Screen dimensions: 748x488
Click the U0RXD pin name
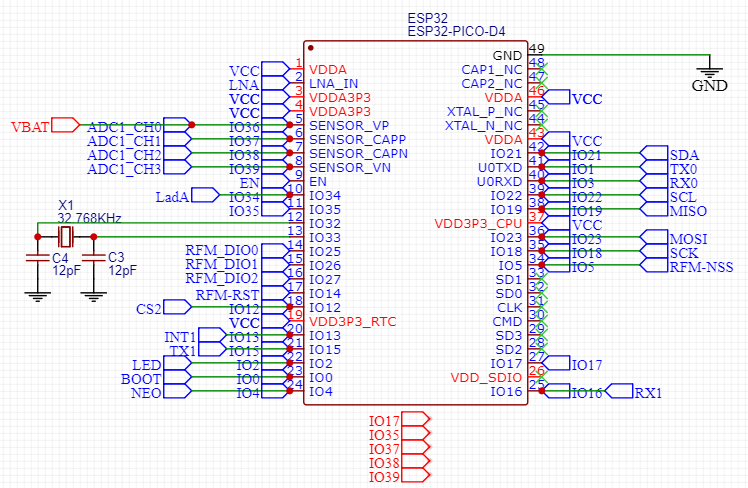pyautogui.click(x=499, y=181)
